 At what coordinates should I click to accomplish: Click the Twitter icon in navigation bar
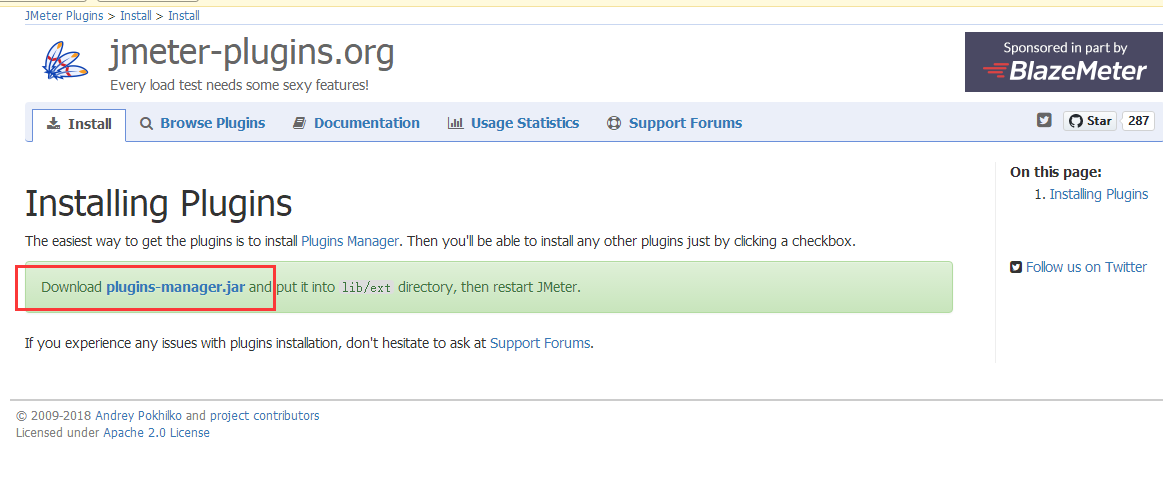pyautogui.click(x=1044, y=121)
